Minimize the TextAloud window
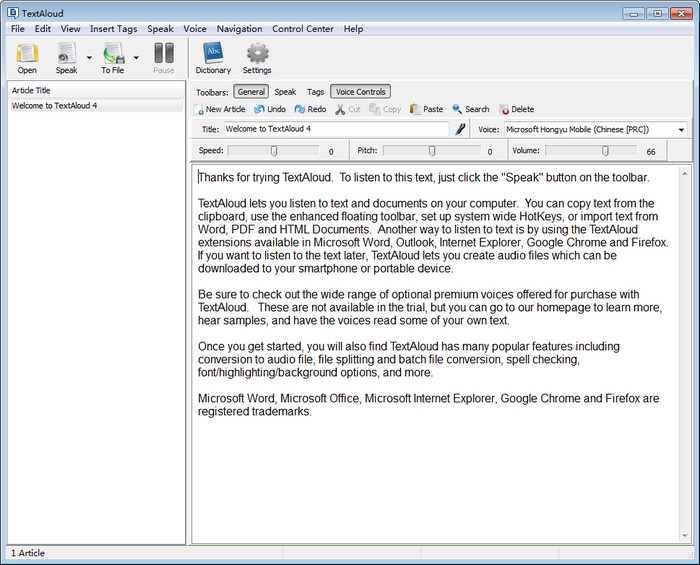Viewport: 700px width, 565px height. [634, 13]
